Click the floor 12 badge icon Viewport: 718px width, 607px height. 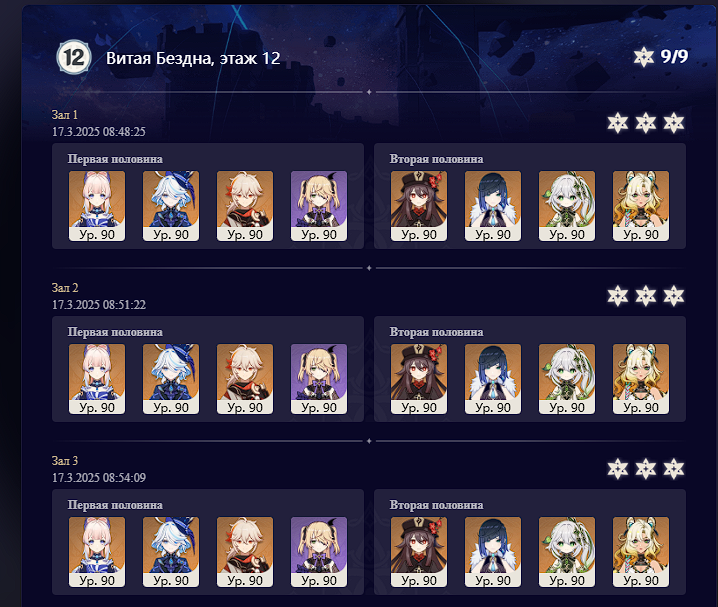(x=74, y=58)
